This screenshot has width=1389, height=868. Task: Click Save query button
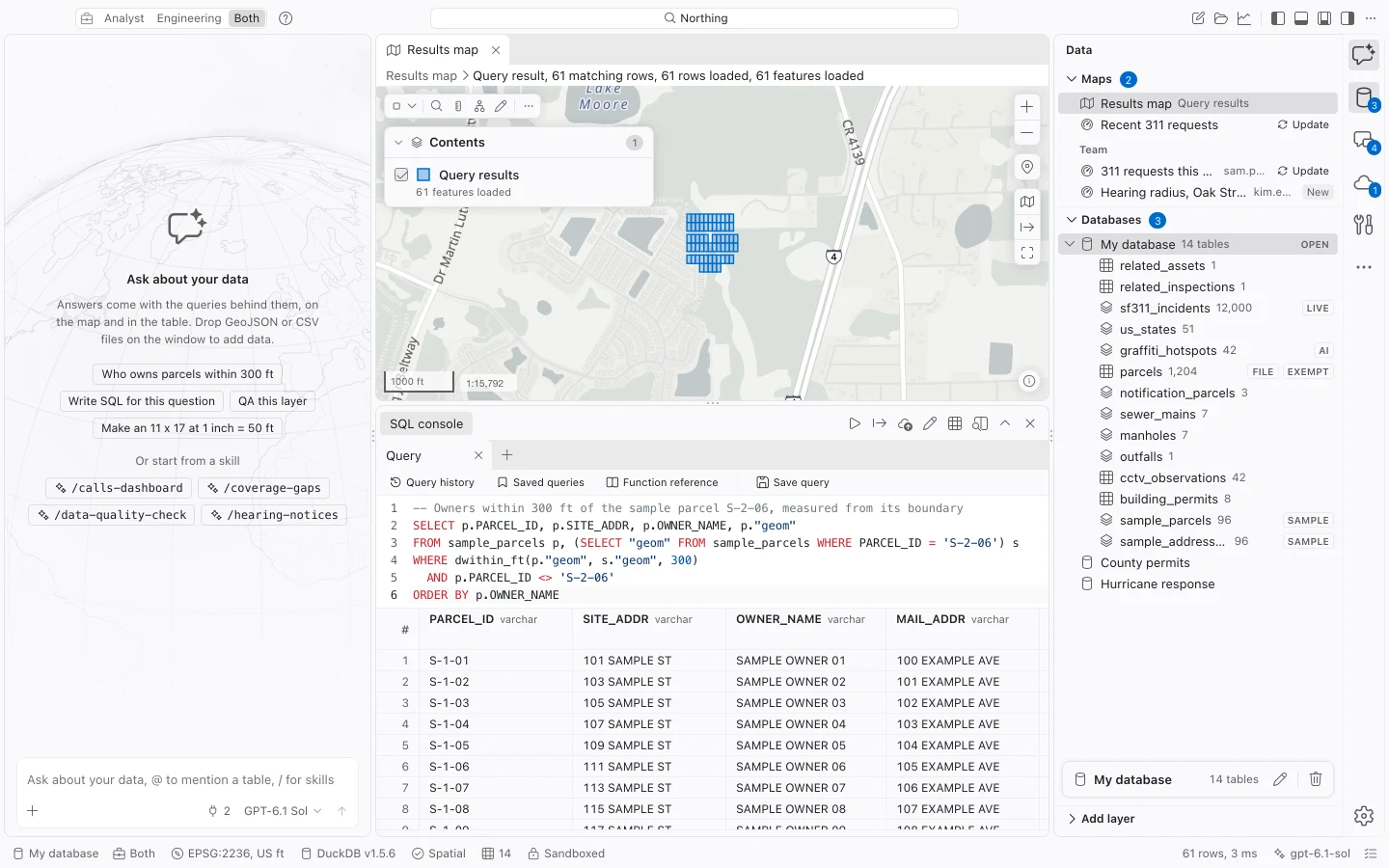793,482
